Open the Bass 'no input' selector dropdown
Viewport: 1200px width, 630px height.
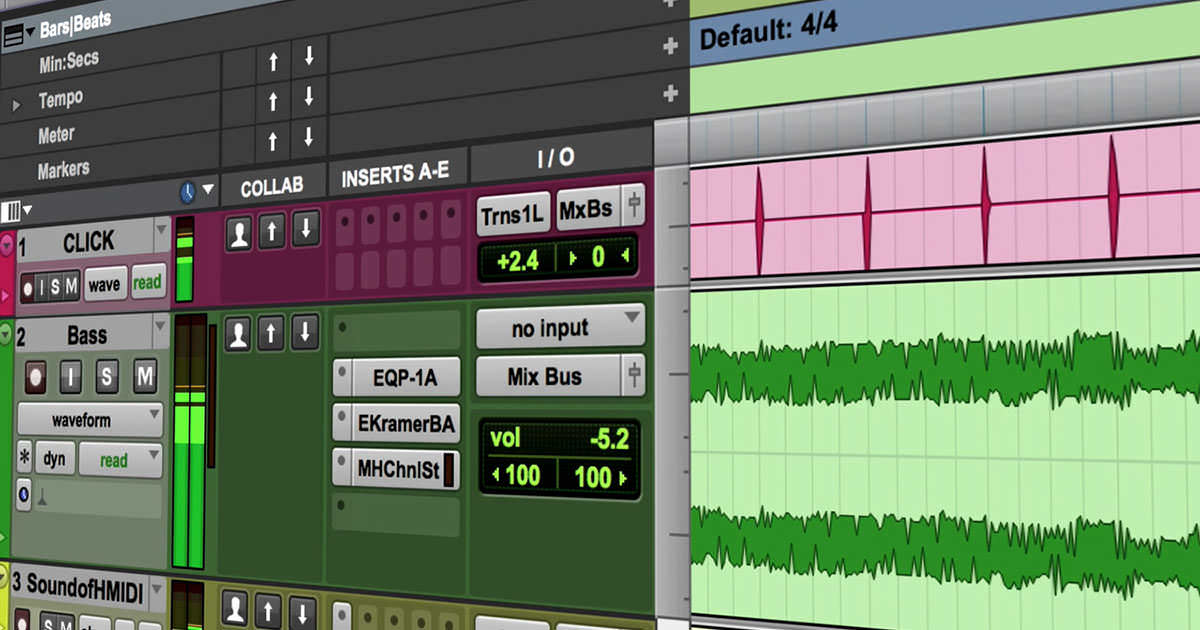tap(560, 328)
